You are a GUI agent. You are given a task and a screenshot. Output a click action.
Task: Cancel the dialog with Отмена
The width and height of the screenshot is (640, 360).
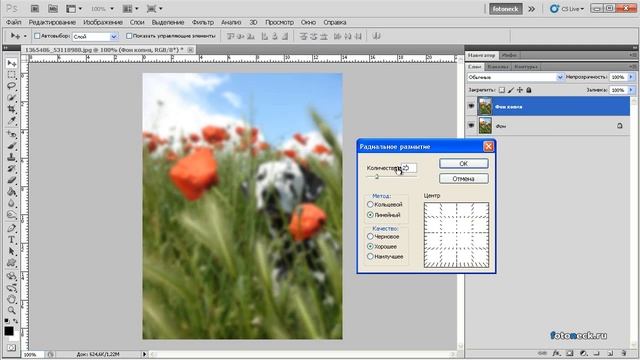(464, 179)
